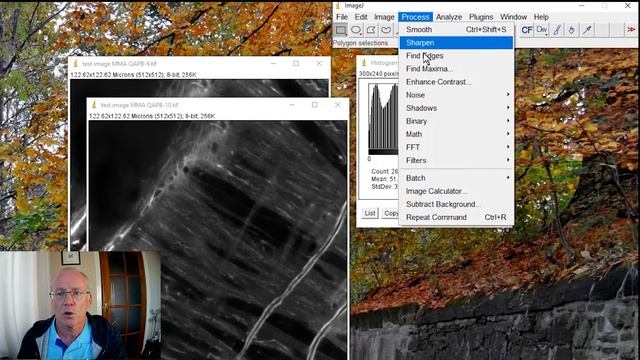Minimize the QAPB-10.tif image window
The width and height of the screenshot is (640, 360).
(x=292, y=105)
